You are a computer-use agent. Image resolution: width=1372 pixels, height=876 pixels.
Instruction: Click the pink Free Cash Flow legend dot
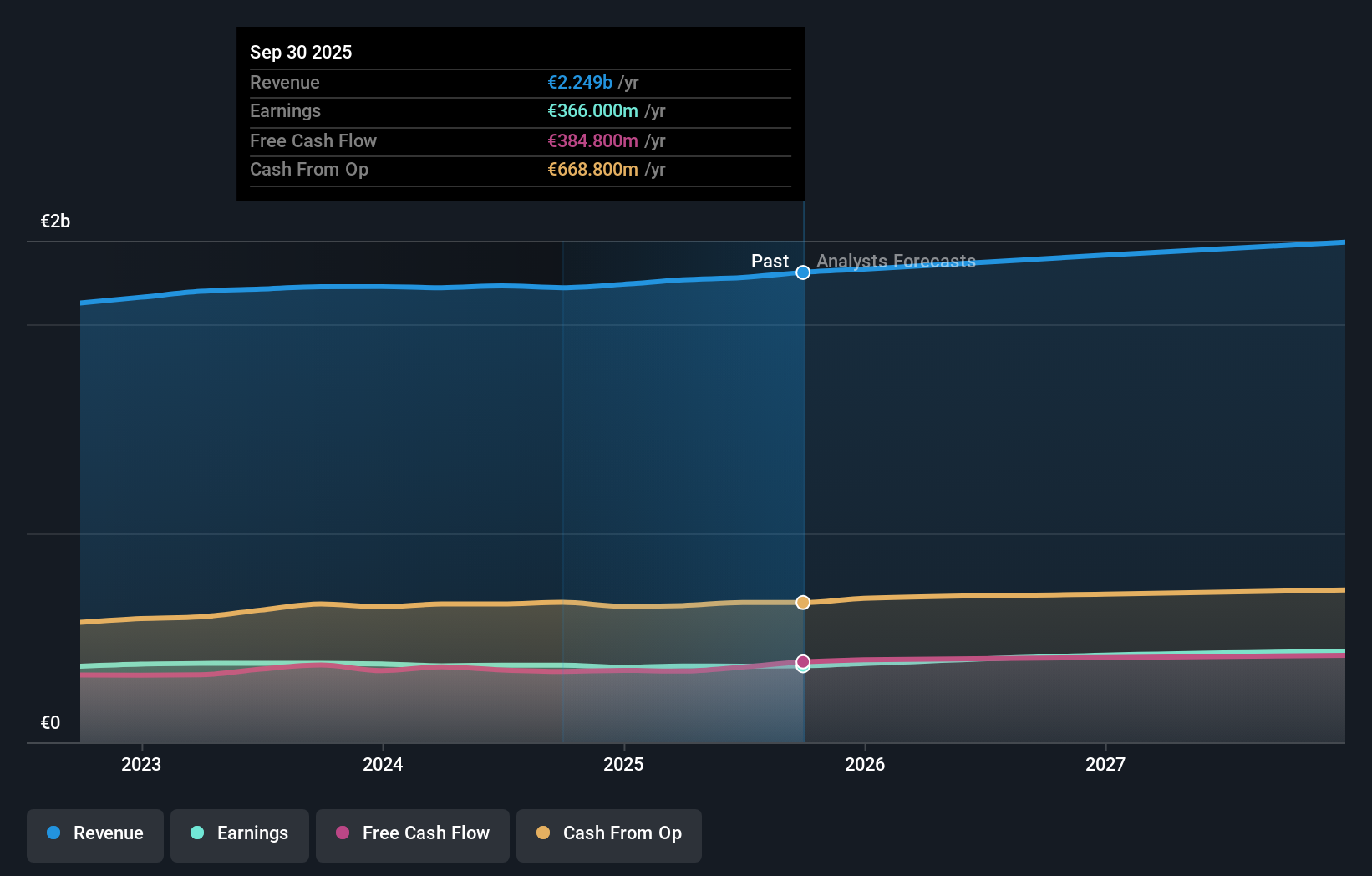[342, 833]
